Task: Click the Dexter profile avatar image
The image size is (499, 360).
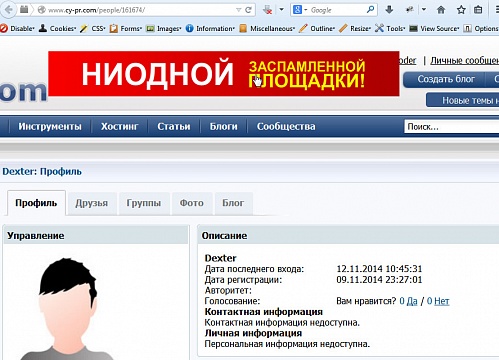Action: tap(68, 308)
